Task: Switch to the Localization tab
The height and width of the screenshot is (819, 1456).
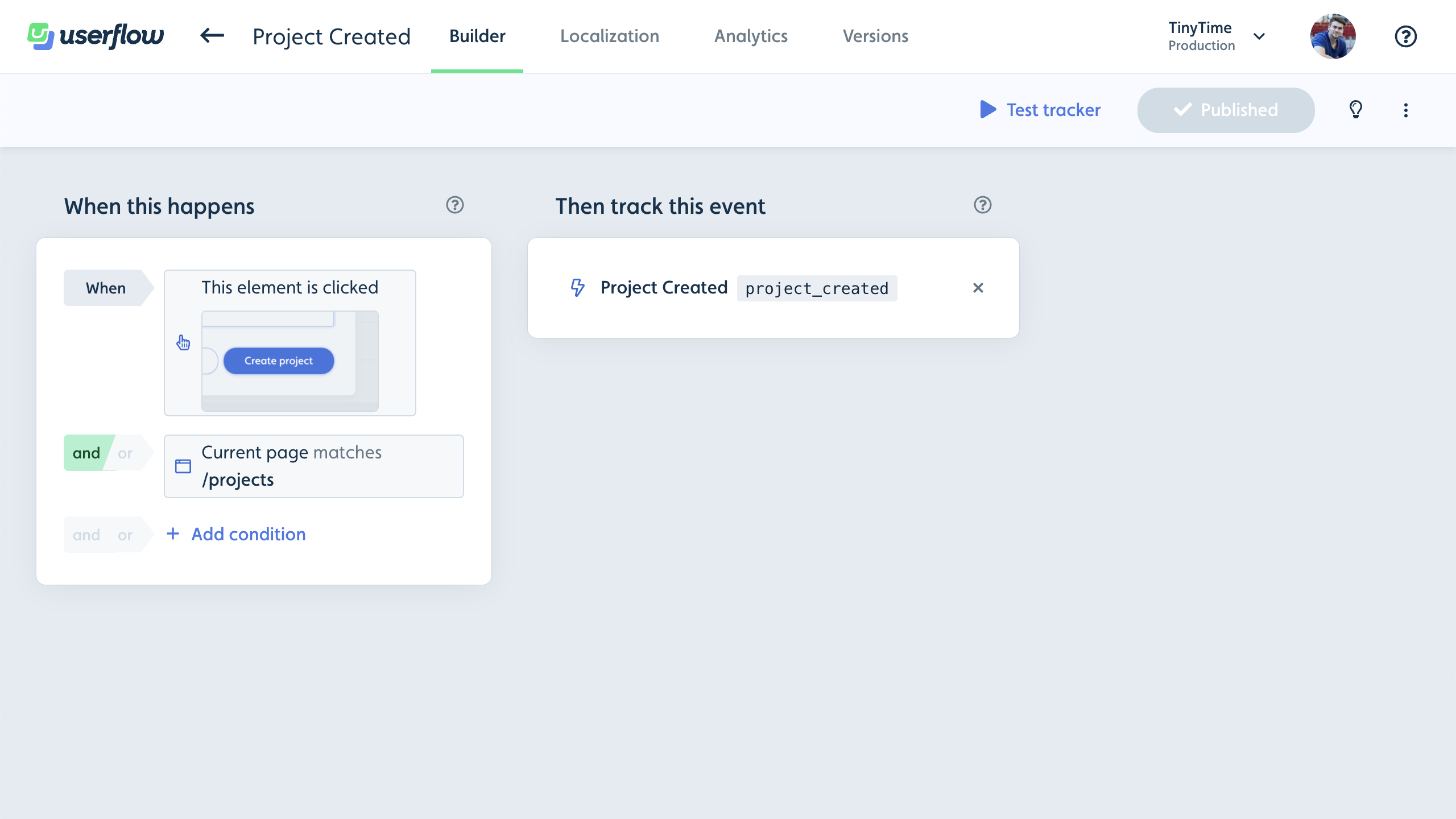Action: [609, 36]
